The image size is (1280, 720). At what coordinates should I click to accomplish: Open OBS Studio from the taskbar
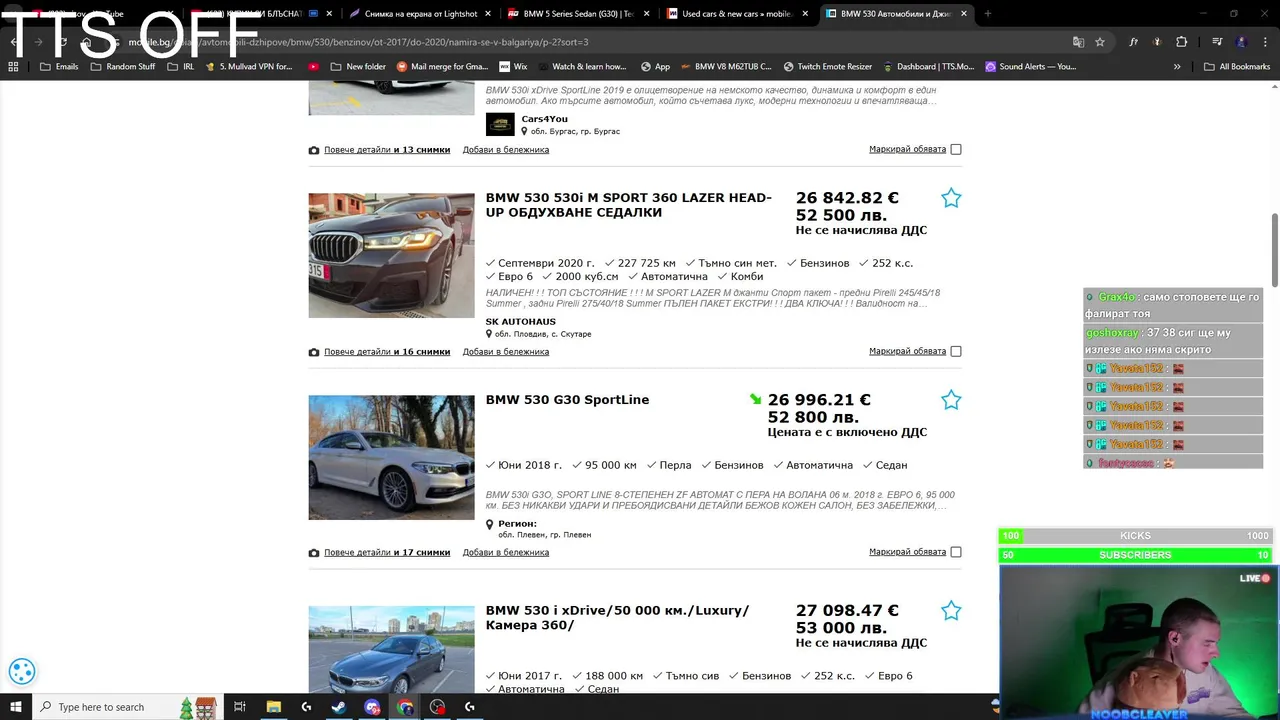[x=437, y=707]
